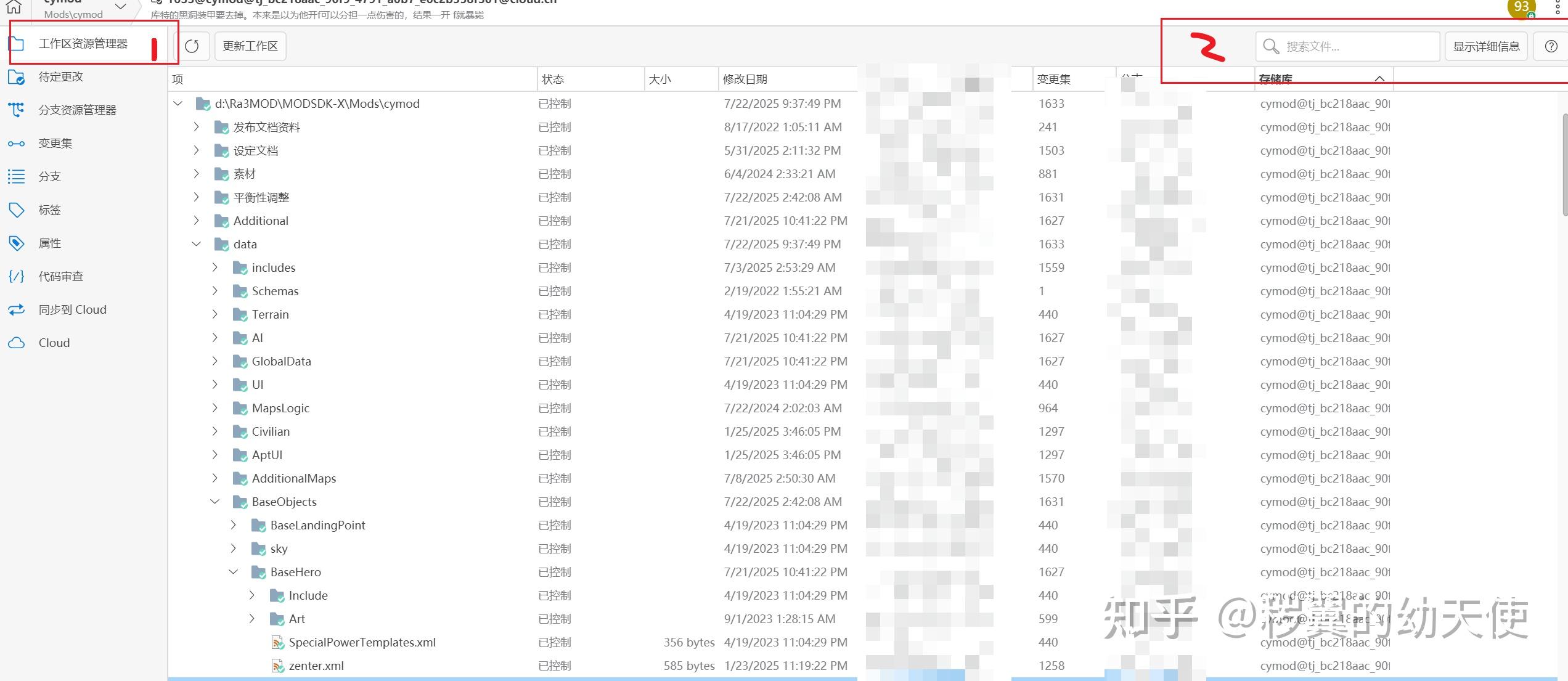Open 同步到 Cloud sync view
The width and height of the screenshot is (1568, 681).
pyautogui.click(x=72, y=310)
